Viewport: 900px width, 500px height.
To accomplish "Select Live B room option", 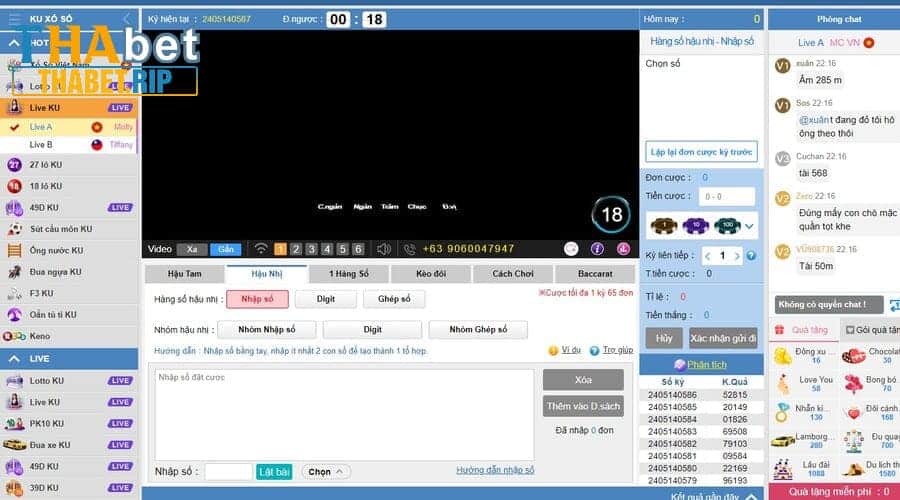I will coord(41,145).
